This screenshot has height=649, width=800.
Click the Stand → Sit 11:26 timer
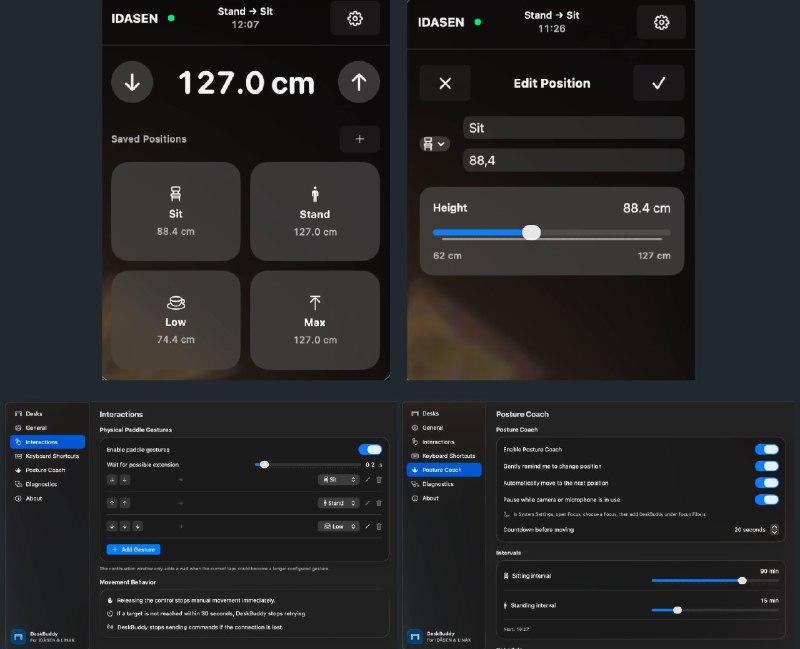point(552,22)
